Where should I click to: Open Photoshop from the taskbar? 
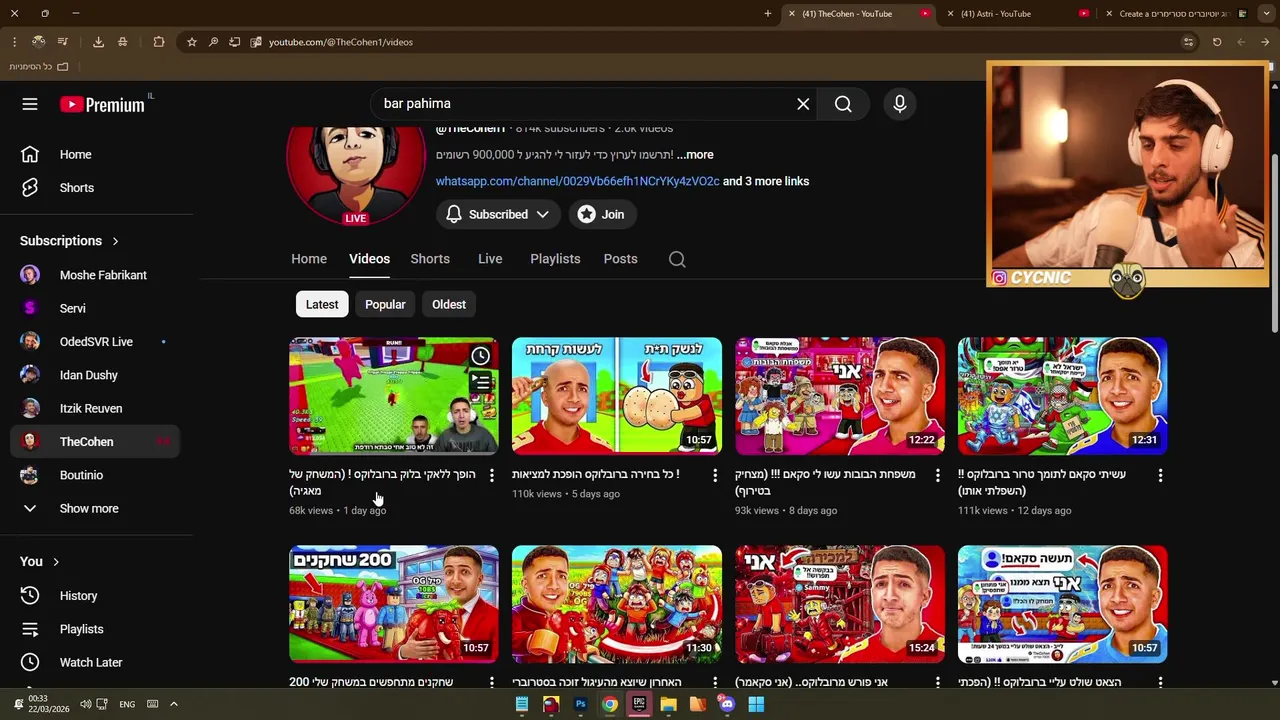(580, 704)
